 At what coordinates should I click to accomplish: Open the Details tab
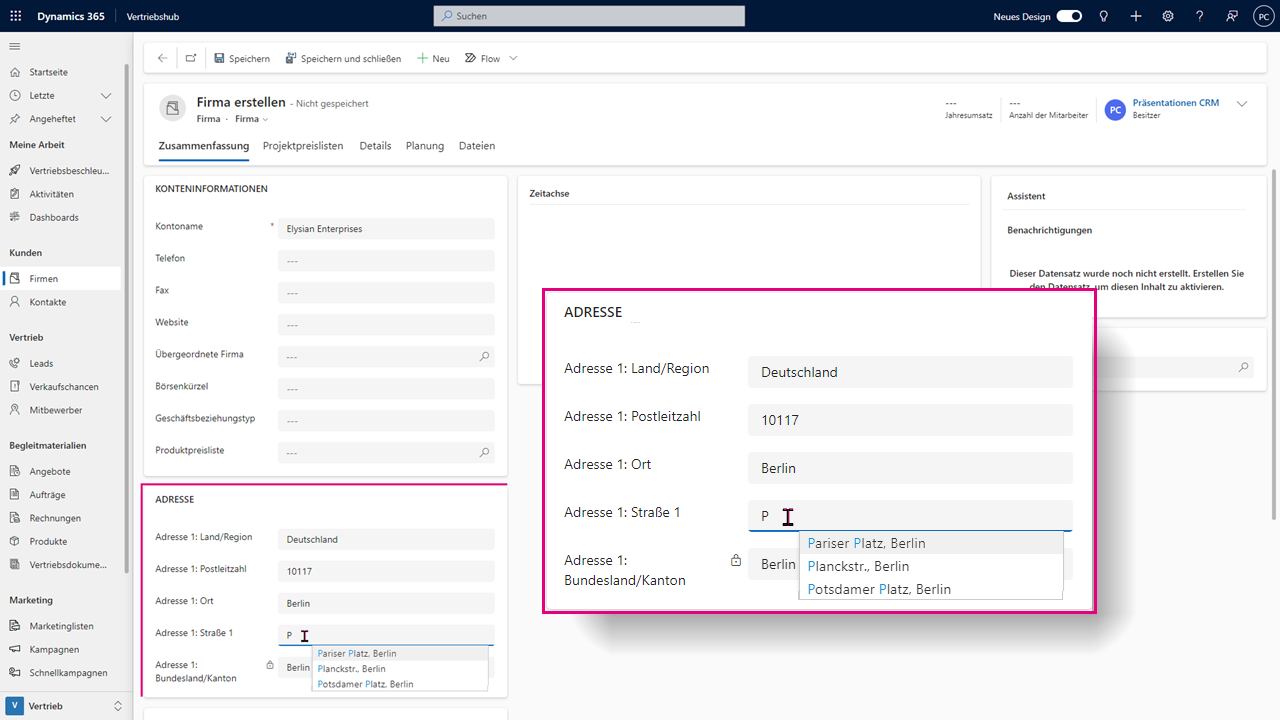pyautogui.click(x=375, y=146)
